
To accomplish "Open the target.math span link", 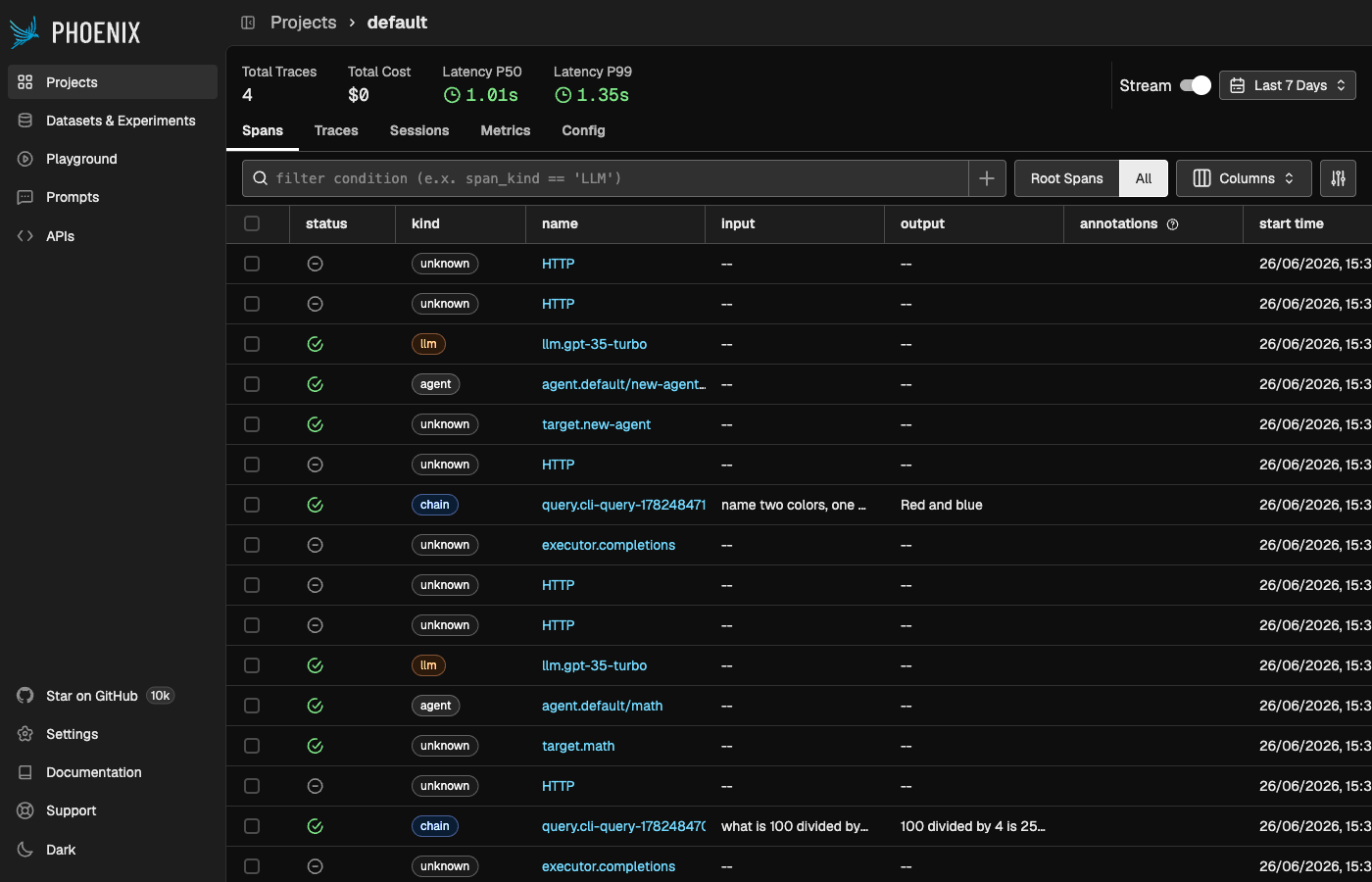I will (x=578, y=746).
